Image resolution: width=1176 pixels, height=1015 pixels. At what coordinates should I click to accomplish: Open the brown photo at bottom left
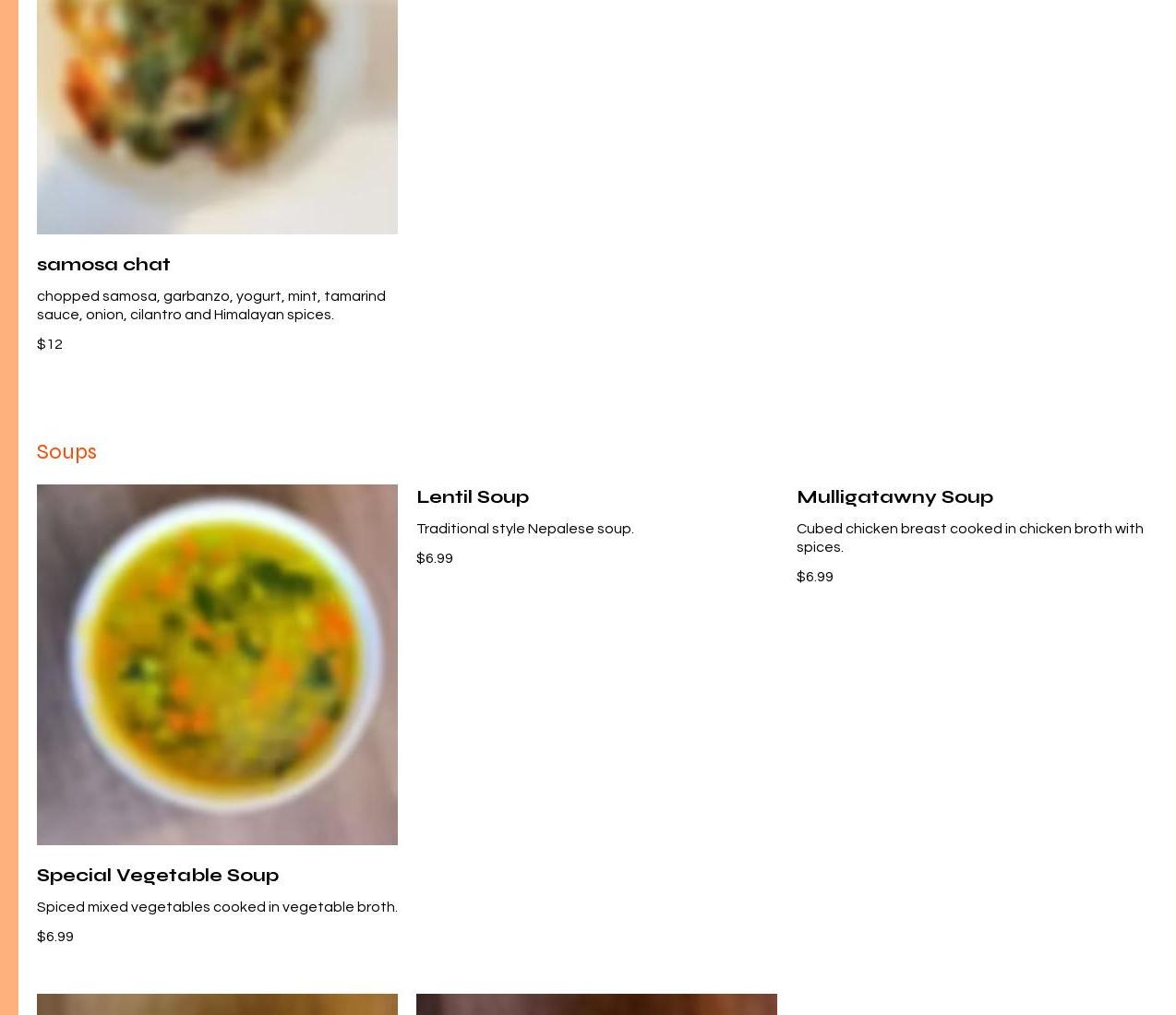coord(217,1004)
